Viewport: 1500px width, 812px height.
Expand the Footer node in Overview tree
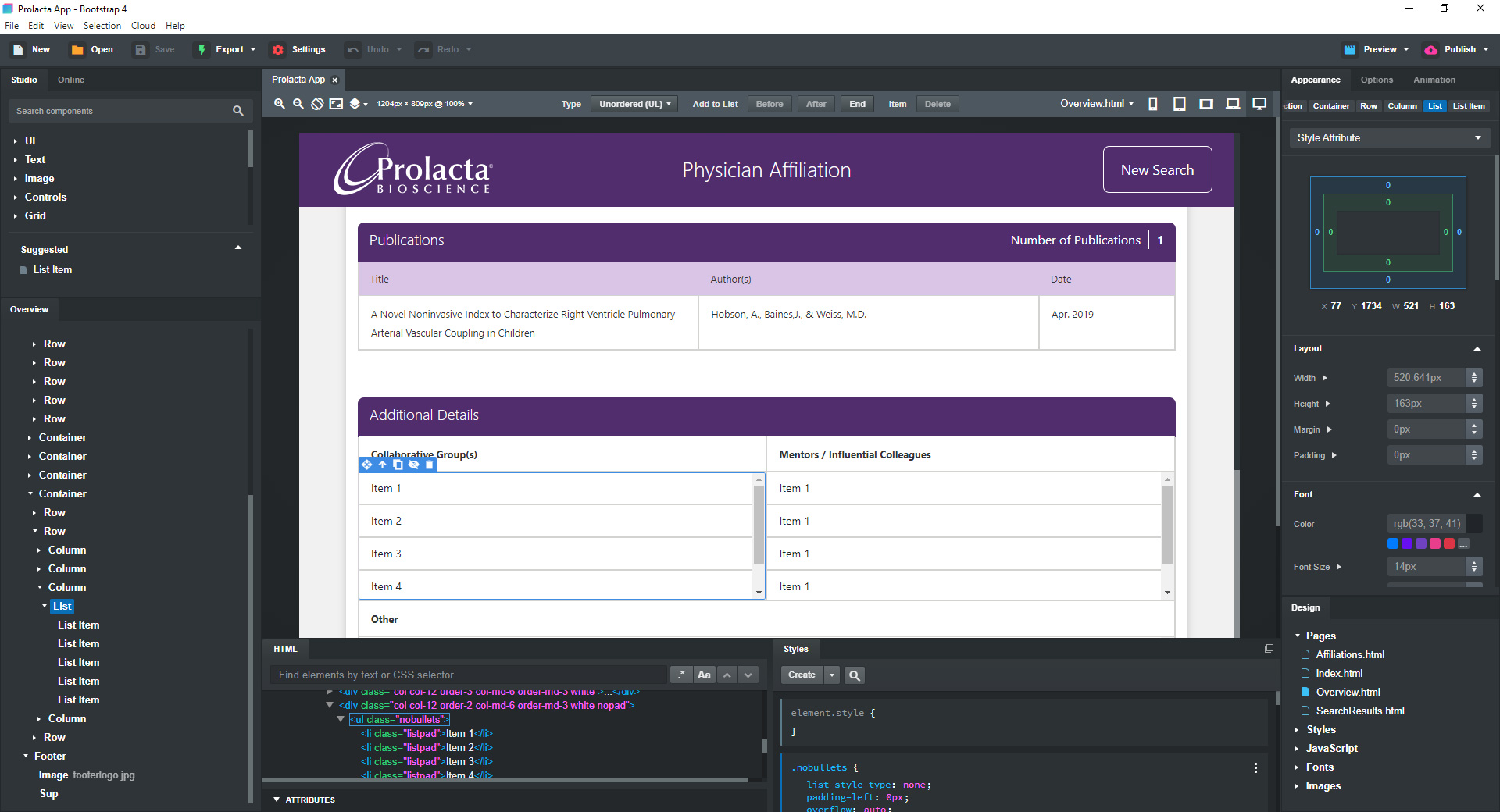tap(26, 757)
